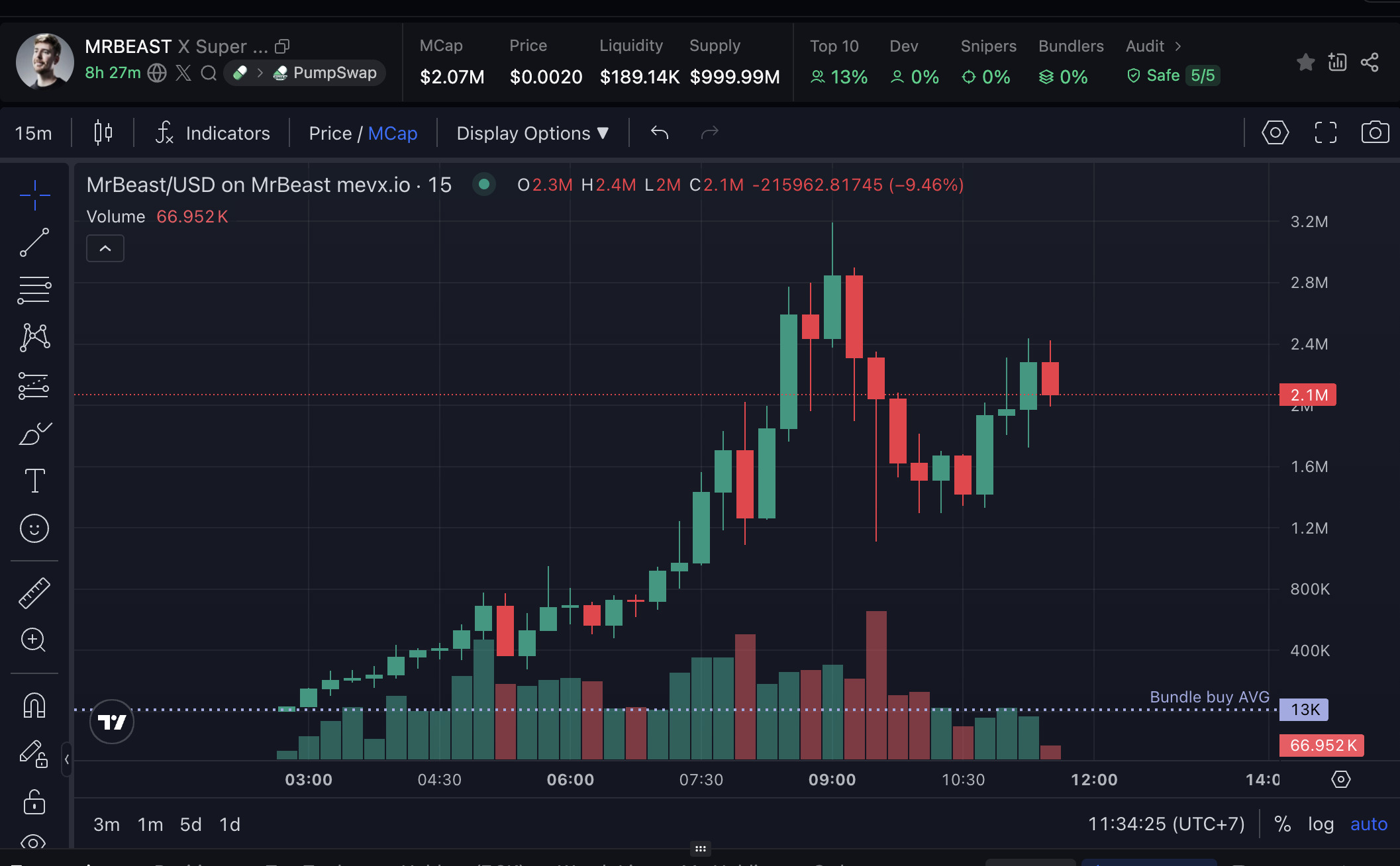Screen dimensions: 1400x866
Task: Set the date range to 1d
Action: [230, 824]
